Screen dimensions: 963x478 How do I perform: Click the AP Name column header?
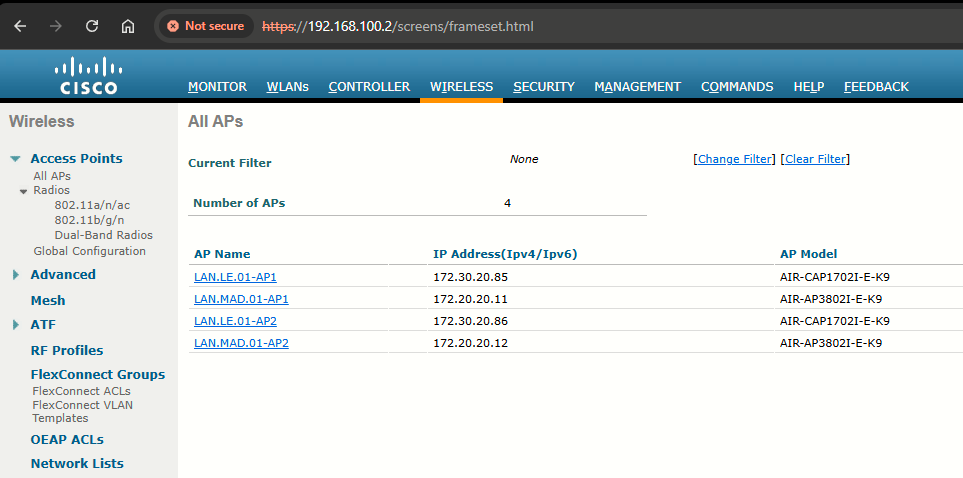(x=222, y=254)
